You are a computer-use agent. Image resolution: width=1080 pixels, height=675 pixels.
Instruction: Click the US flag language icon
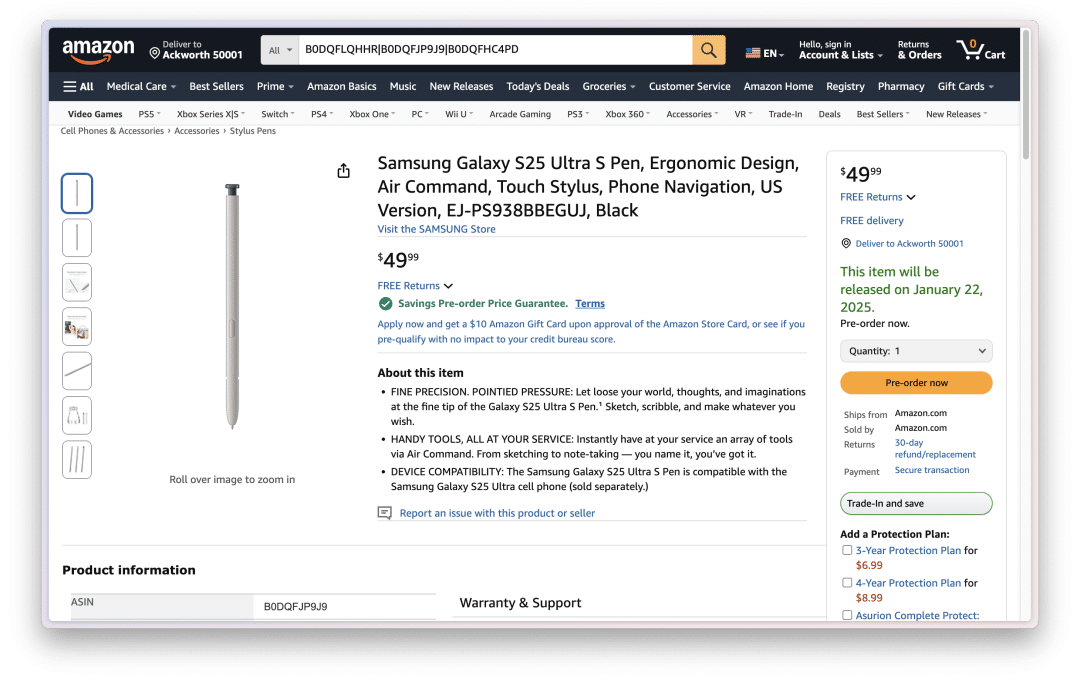coord(752,50)
